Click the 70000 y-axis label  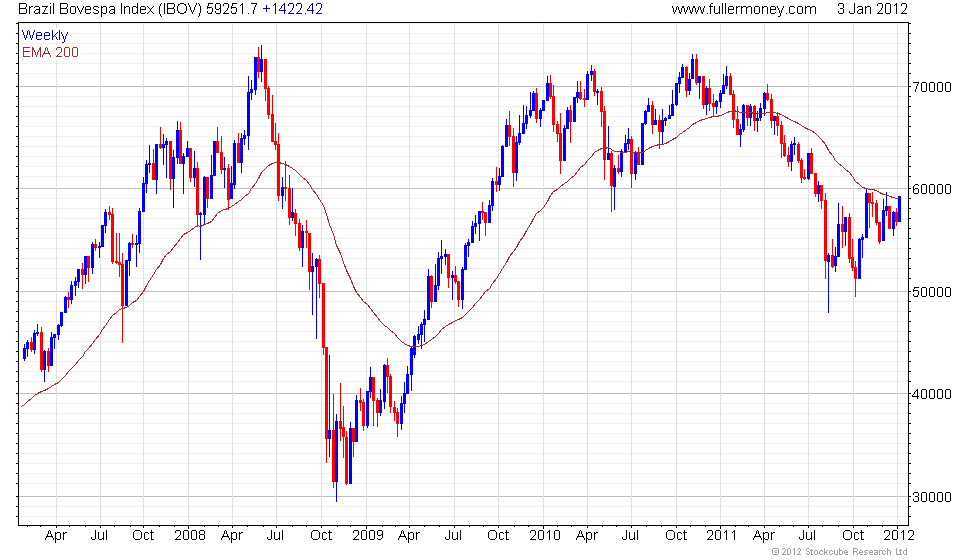[x=932, y=87]
